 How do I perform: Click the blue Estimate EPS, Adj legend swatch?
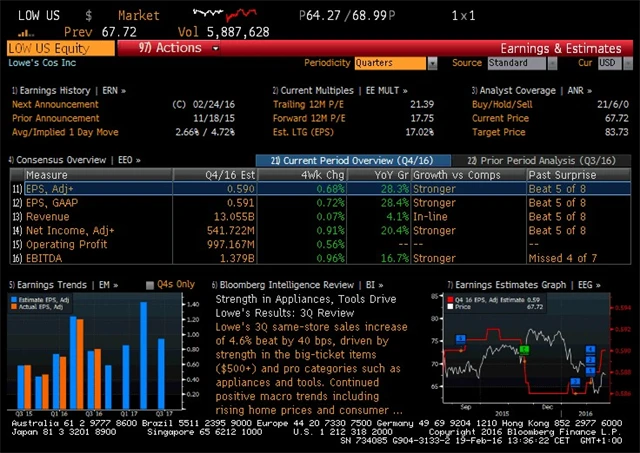coord(14,300)
